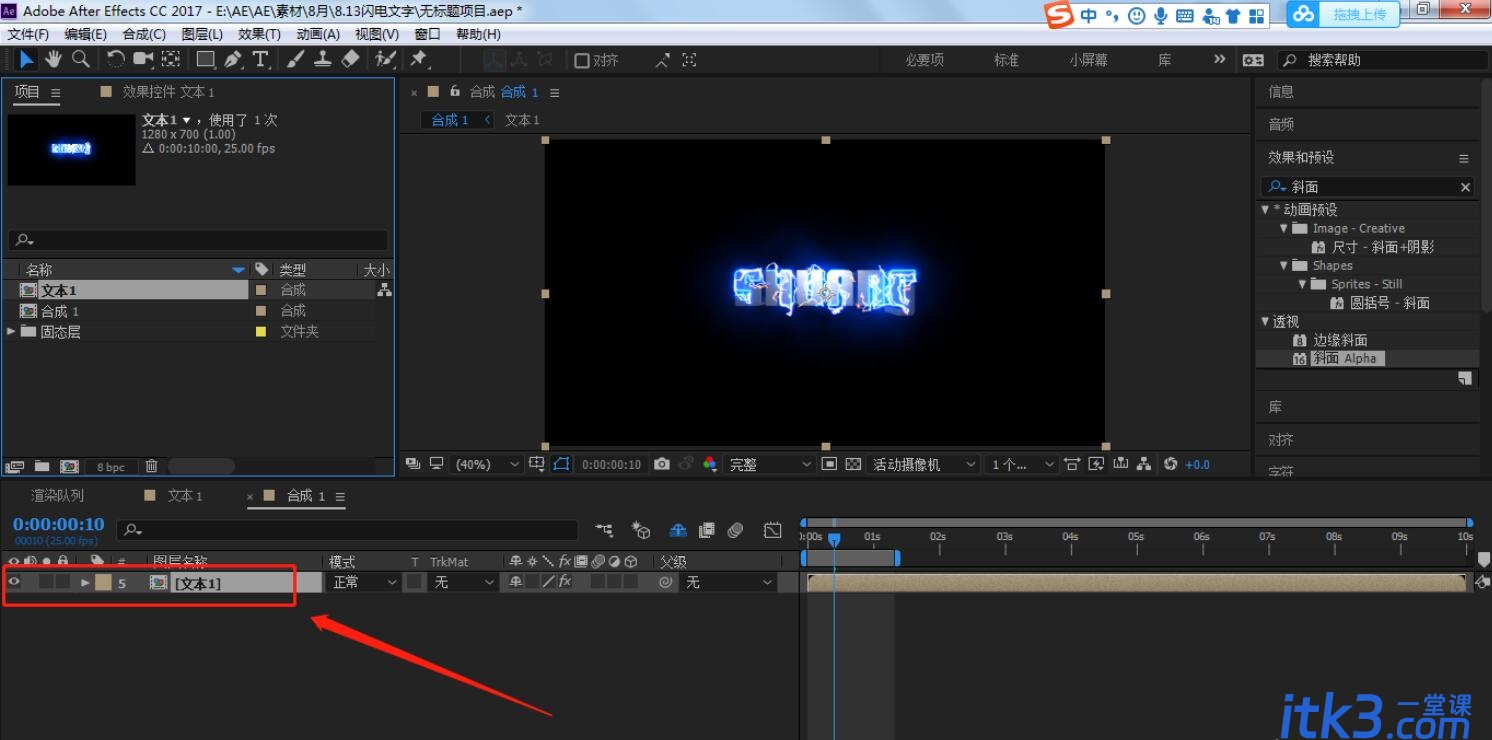The height and width of the screenshot is (740, 1492).
Task: Collapse the 透视 effects category
Action: (x=1265, y=321)
